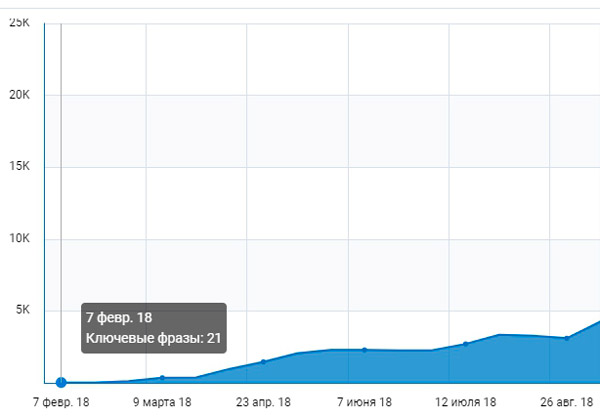Select the '23 апр. 18' x-axis label
This screenshot has height=418, width=600.
pyautogui.click(x=263, y=403)
